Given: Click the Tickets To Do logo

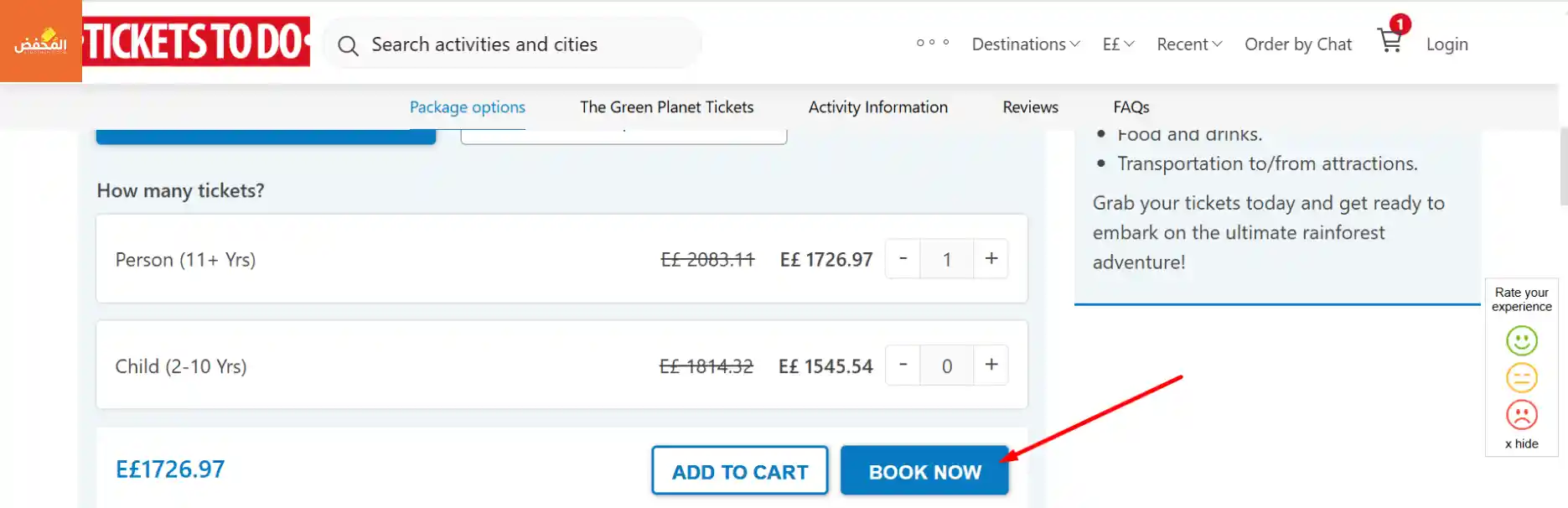Looking at the screenshot, I should [197, 41].
